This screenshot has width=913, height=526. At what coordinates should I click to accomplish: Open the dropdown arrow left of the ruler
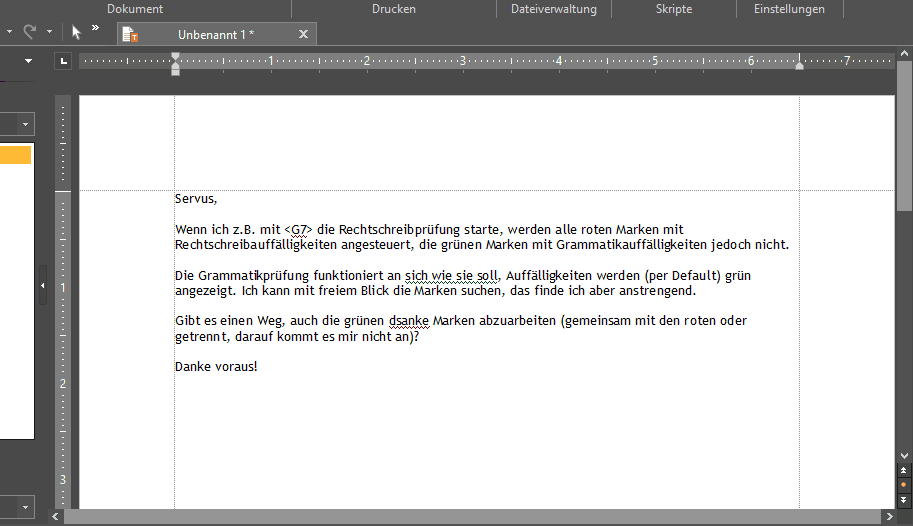[28, 61]
